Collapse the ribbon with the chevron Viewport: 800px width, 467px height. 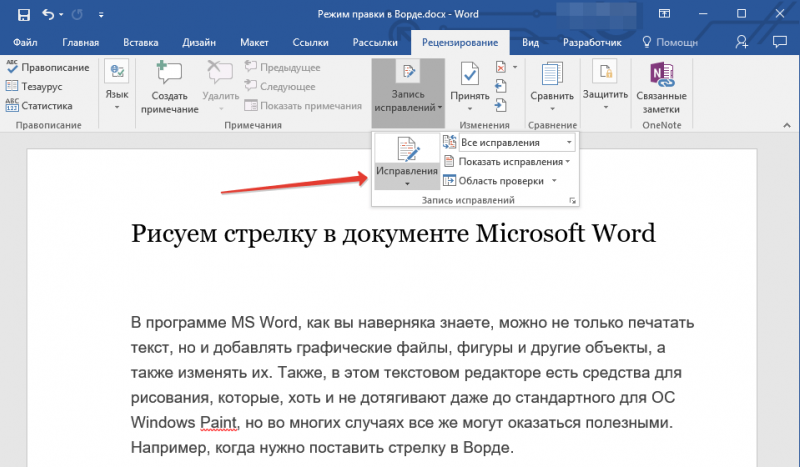pos(787,125)
